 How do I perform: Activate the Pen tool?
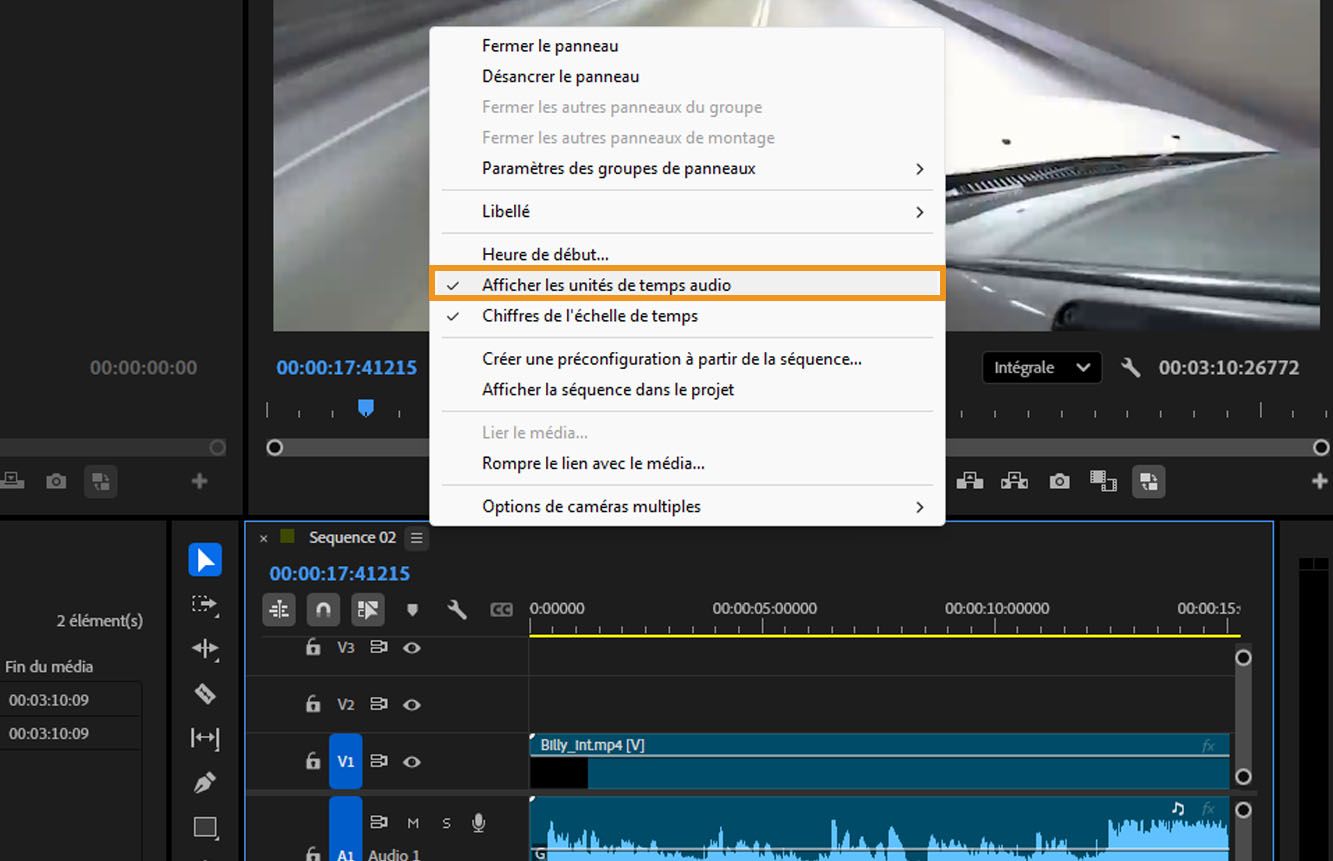pos(205,783)
